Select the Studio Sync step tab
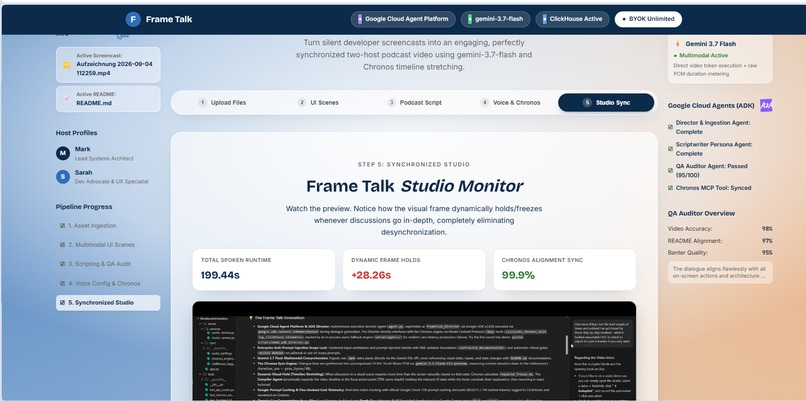The width and height of the screenshot is (806, 401). (606, 102)
